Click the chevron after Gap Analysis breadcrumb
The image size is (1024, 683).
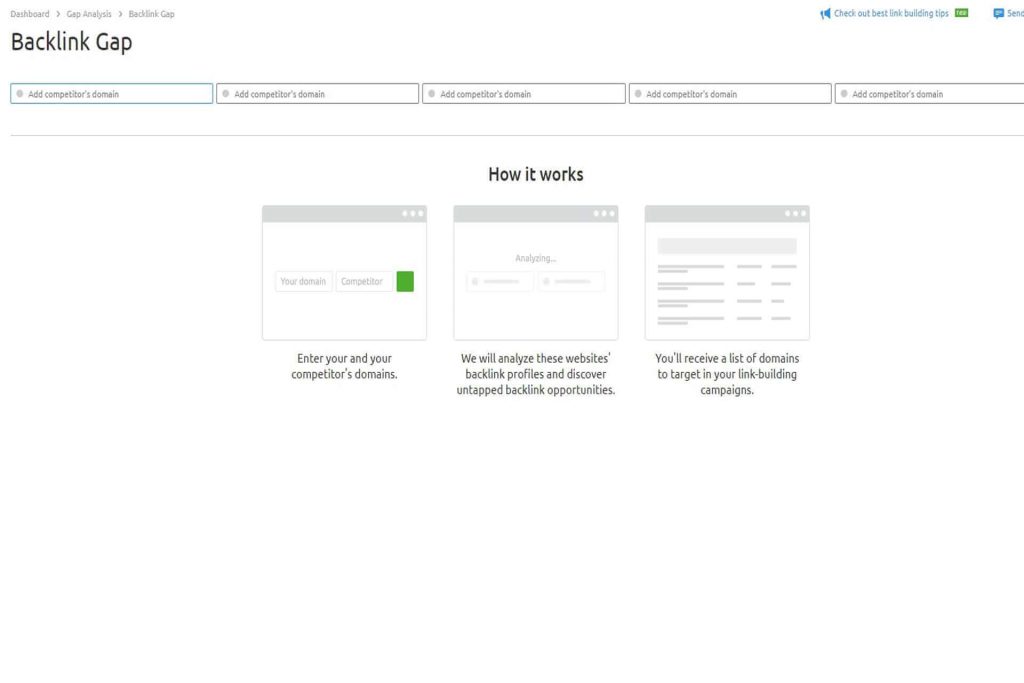coord(120,14)
